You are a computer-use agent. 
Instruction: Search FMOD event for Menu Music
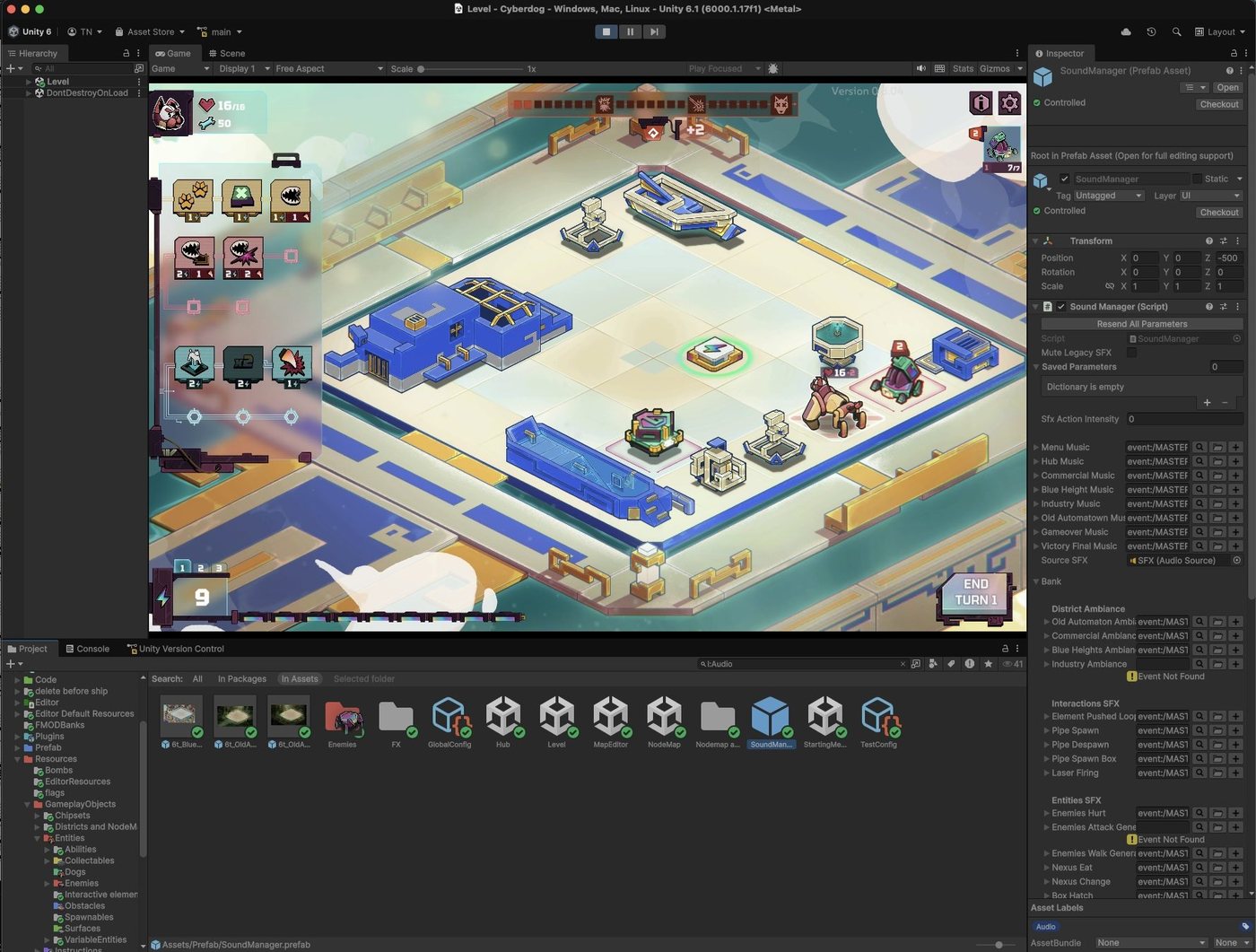click(x=1199, y=447)
